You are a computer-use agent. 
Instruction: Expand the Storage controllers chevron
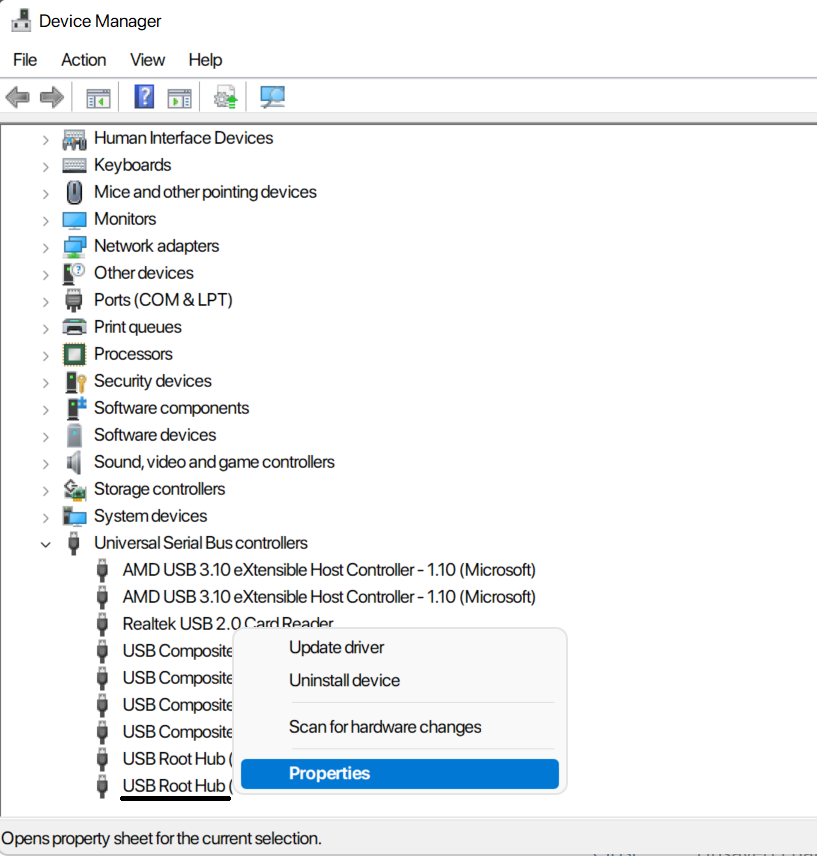45,491
